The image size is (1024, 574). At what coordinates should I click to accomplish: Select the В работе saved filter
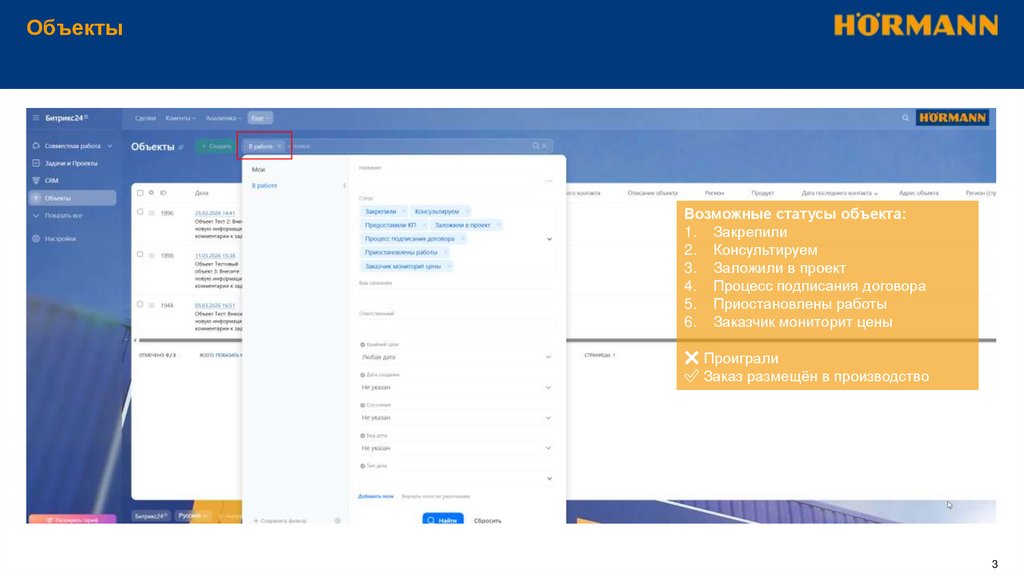(x=264, y=186)
